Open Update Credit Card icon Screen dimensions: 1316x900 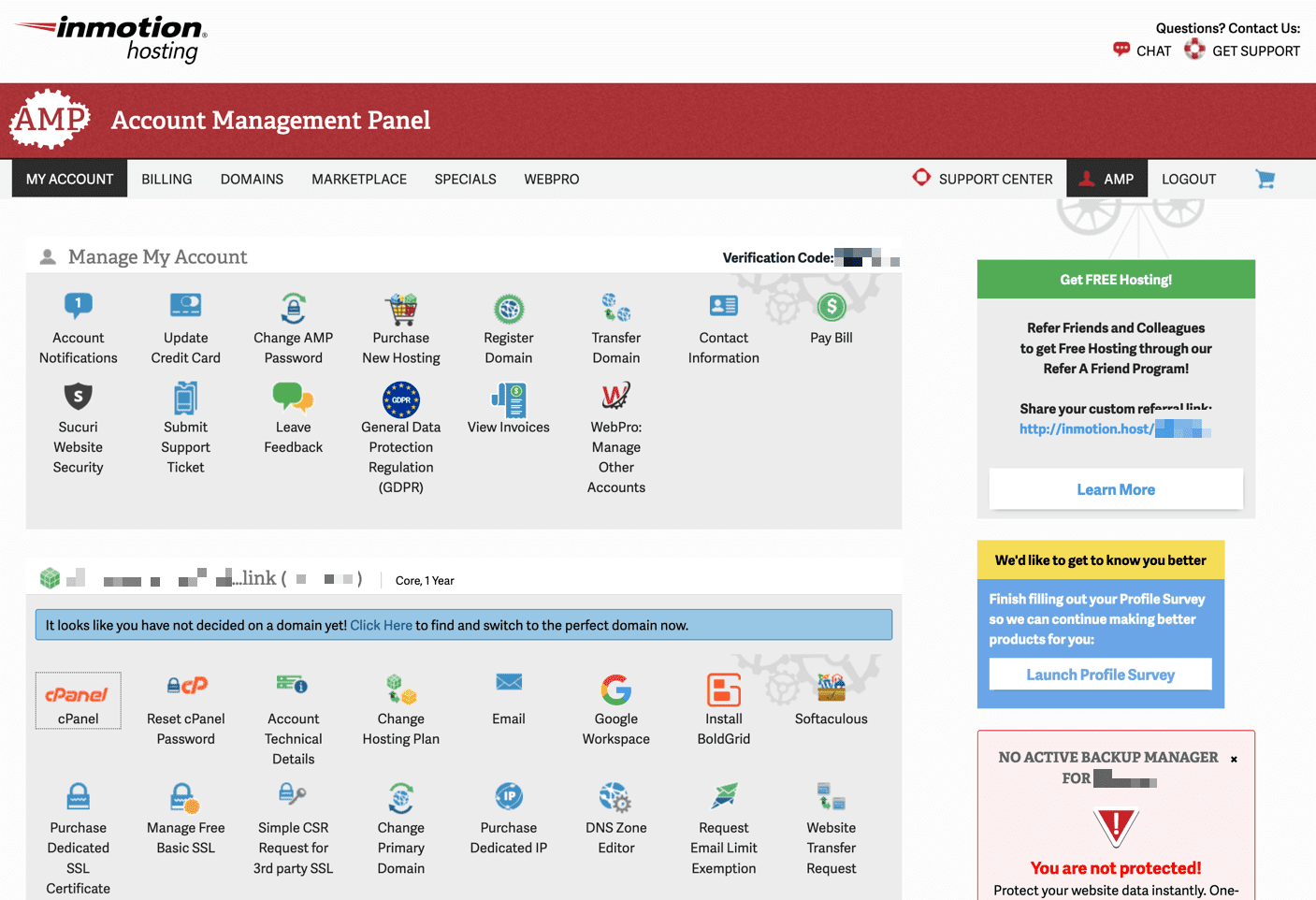pos(185,306)
